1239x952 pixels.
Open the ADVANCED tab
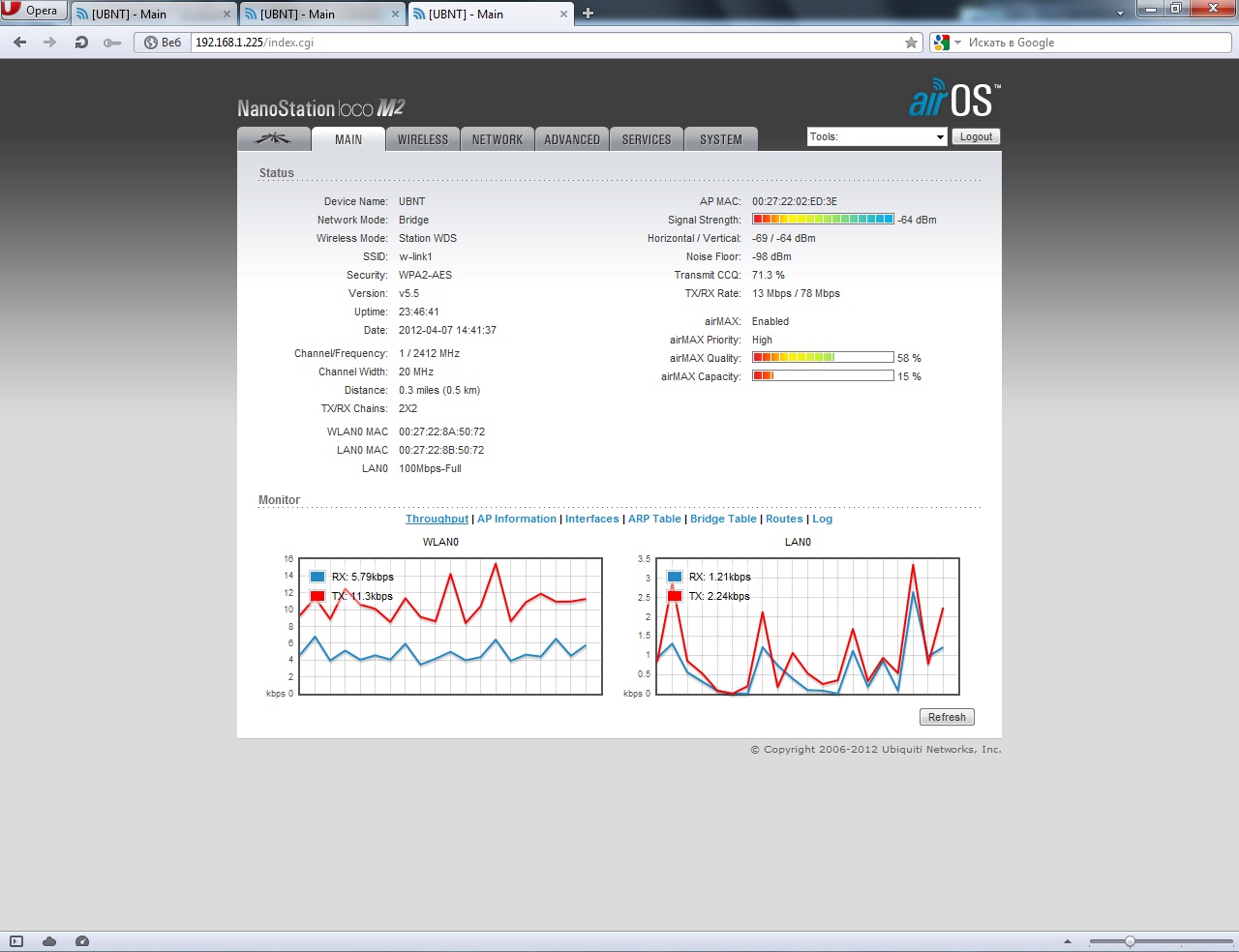(572, 139)
